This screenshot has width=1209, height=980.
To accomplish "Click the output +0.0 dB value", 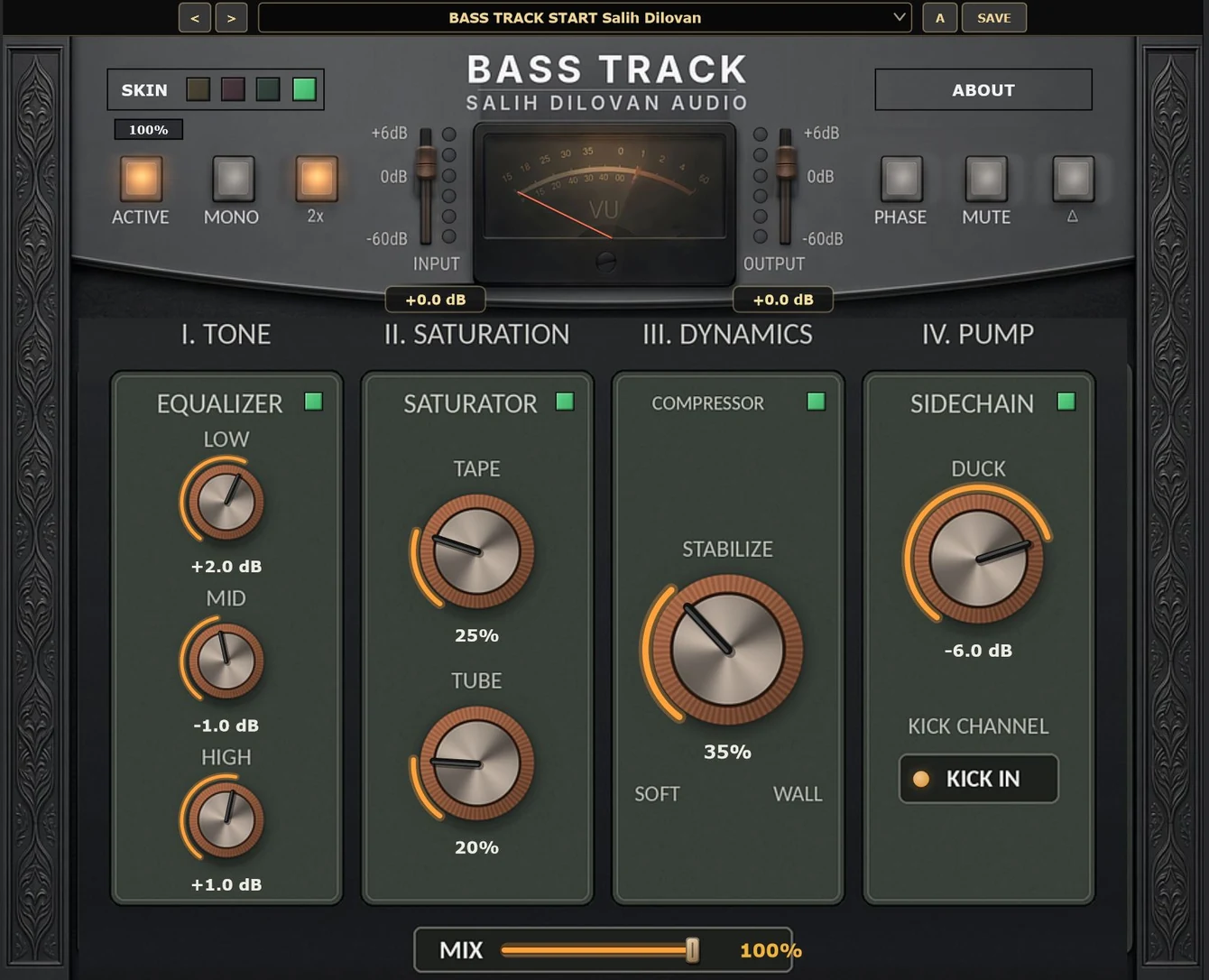I will point(783,300).
